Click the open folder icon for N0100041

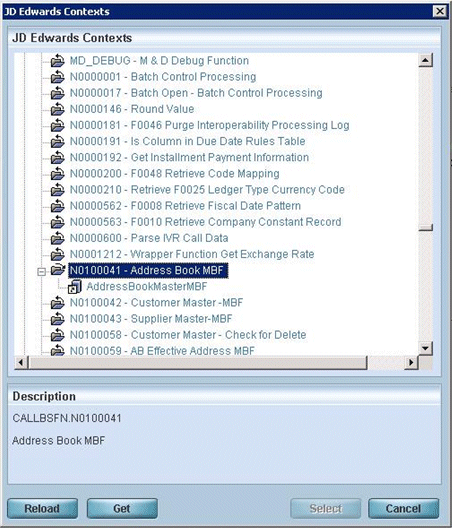tap(58, 270)
